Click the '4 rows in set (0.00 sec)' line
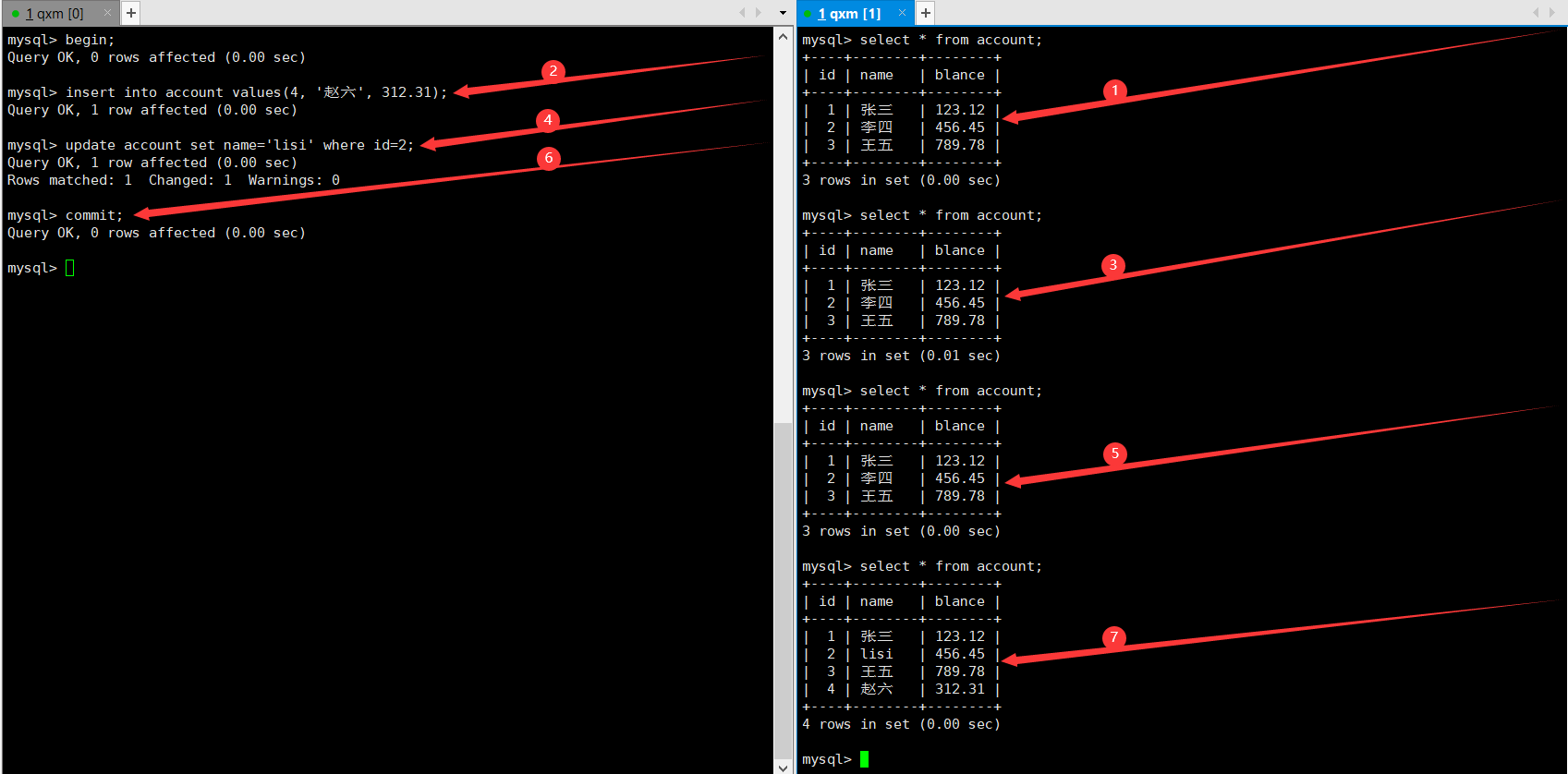Image resolution: width=1568 pixels, height=774 pixels. (x=901, y=724)
